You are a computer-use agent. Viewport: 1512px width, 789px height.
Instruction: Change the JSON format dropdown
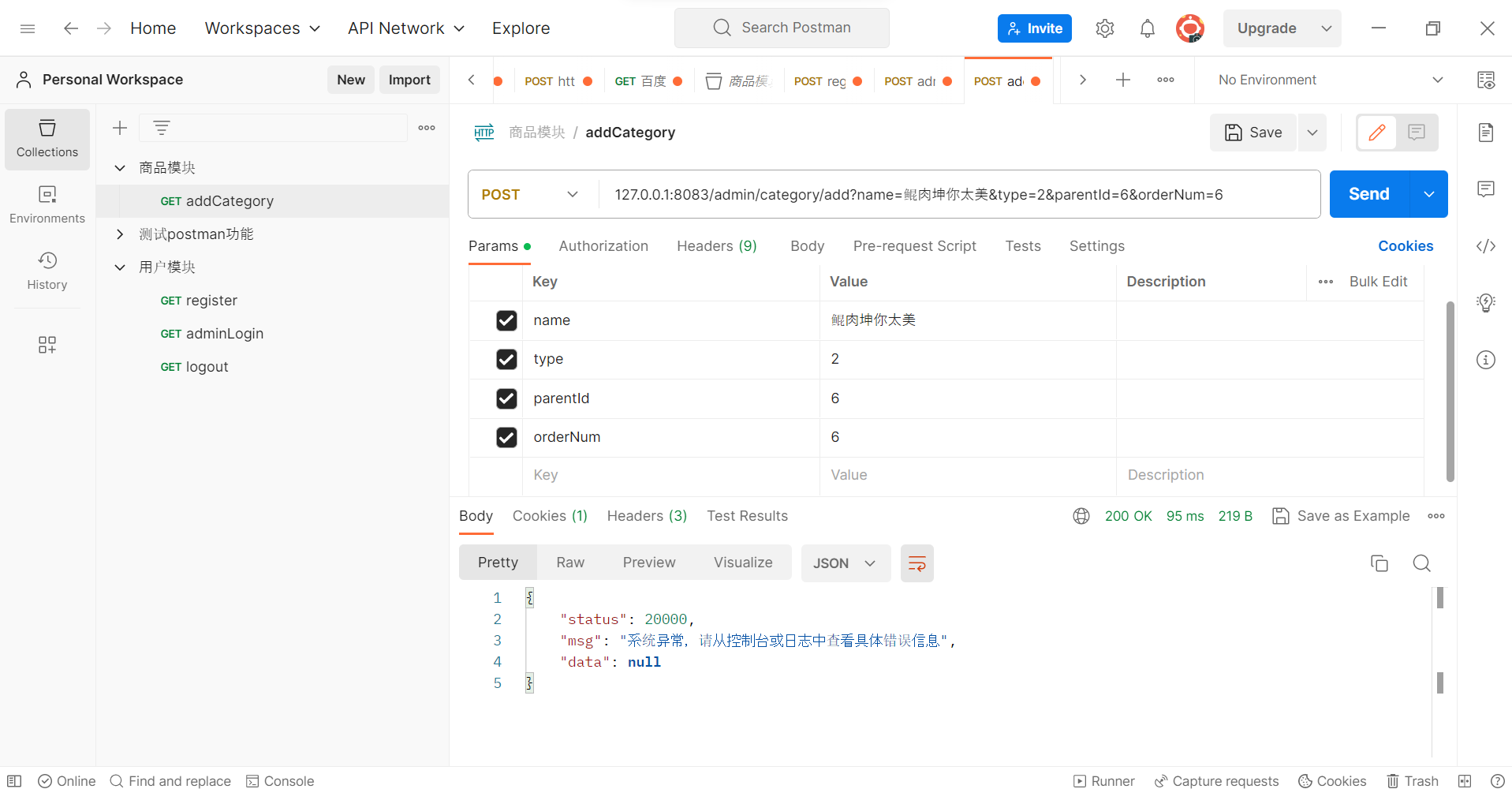click(846, 563)
